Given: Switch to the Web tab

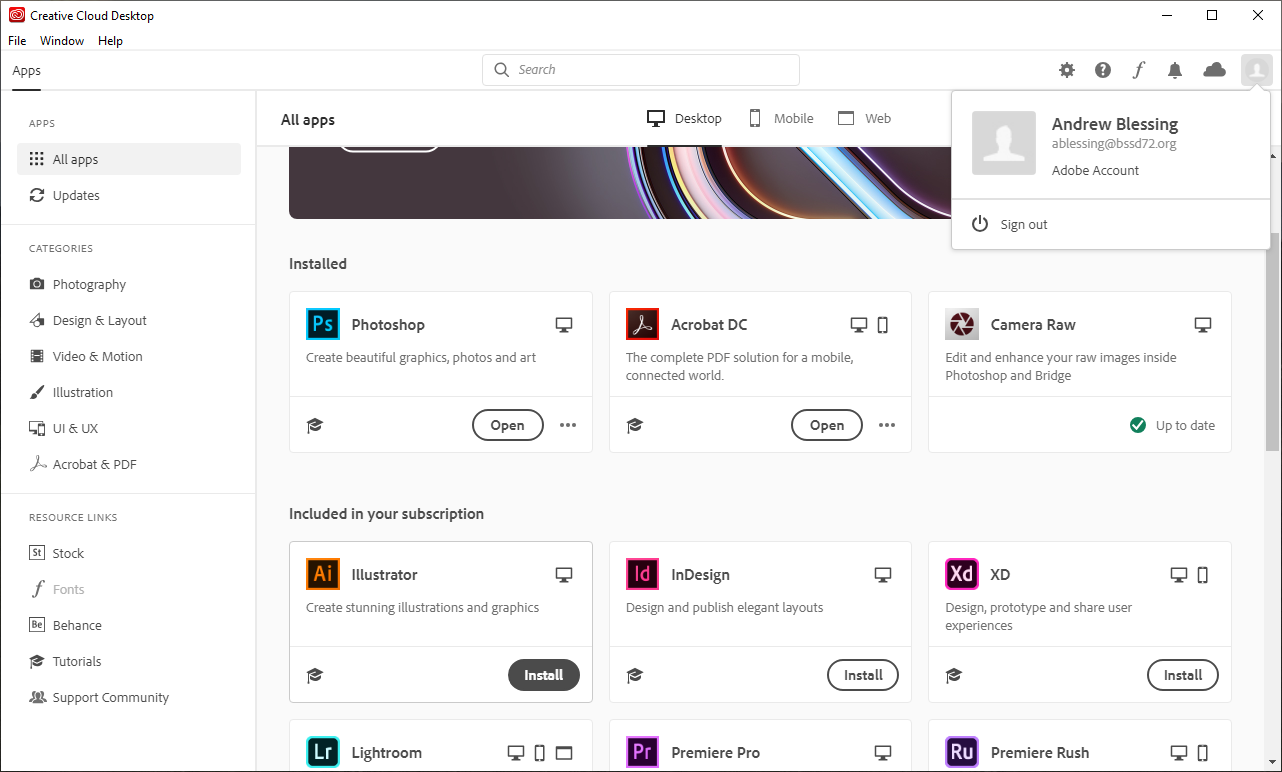Looking at the screenshot, I should (865, 118).
